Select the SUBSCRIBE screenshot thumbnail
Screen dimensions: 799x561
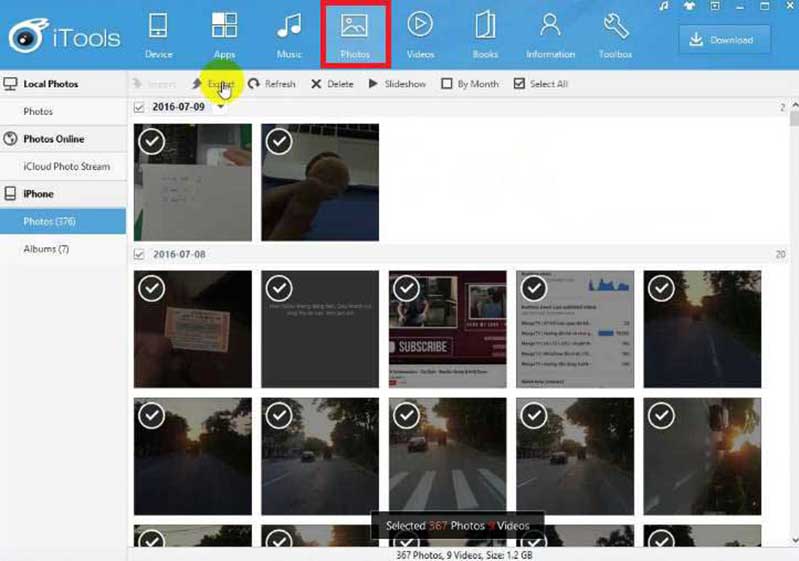point(447,329)
